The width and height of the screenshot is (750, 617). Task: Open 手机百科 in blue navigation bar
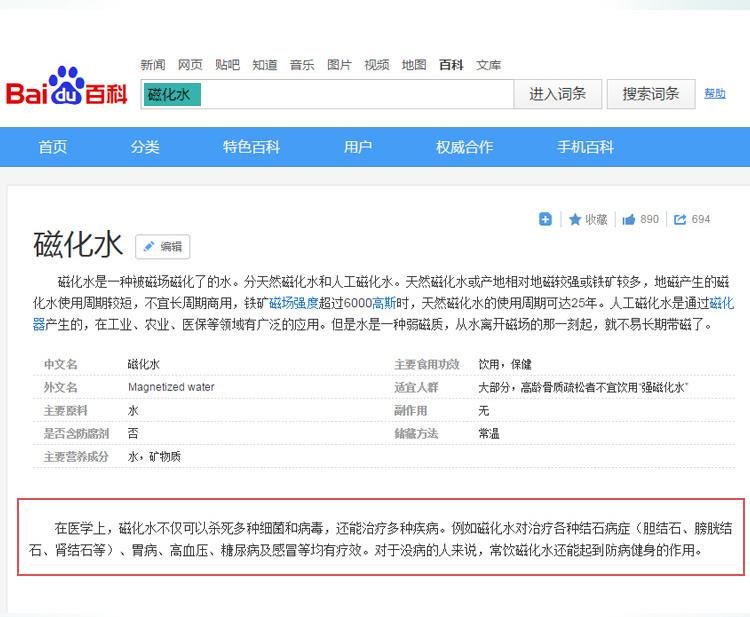585,147
